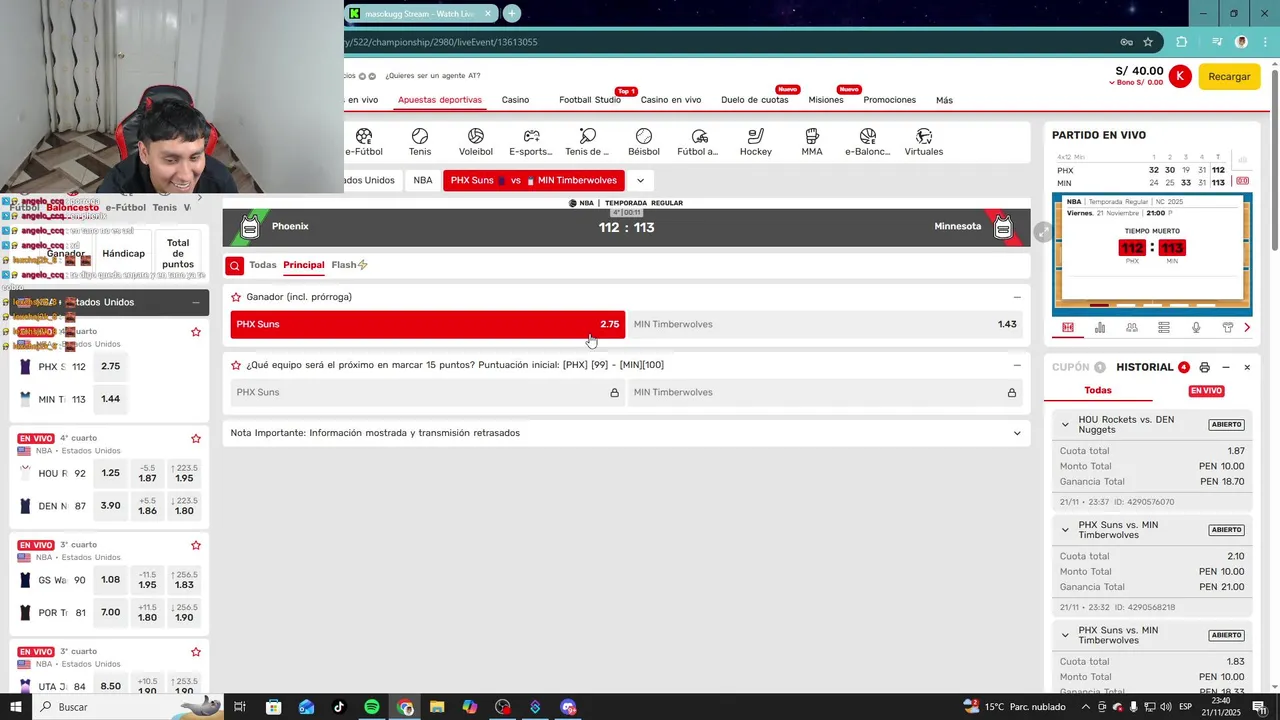This screenshot has width=1280, height=720.
Task: Open the play-by-play list icon
Action: point(1164,327)
